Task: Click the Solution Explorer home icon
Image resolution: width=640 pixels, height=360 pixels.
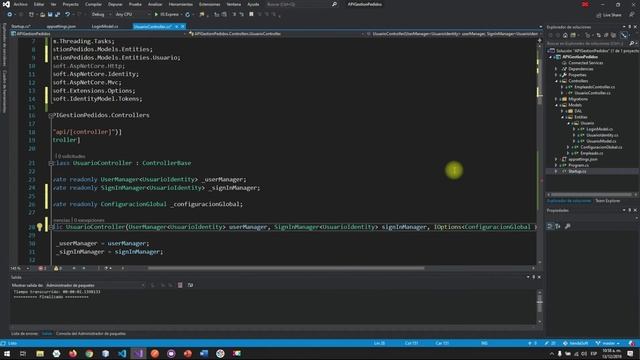Action: coord(565,36)
